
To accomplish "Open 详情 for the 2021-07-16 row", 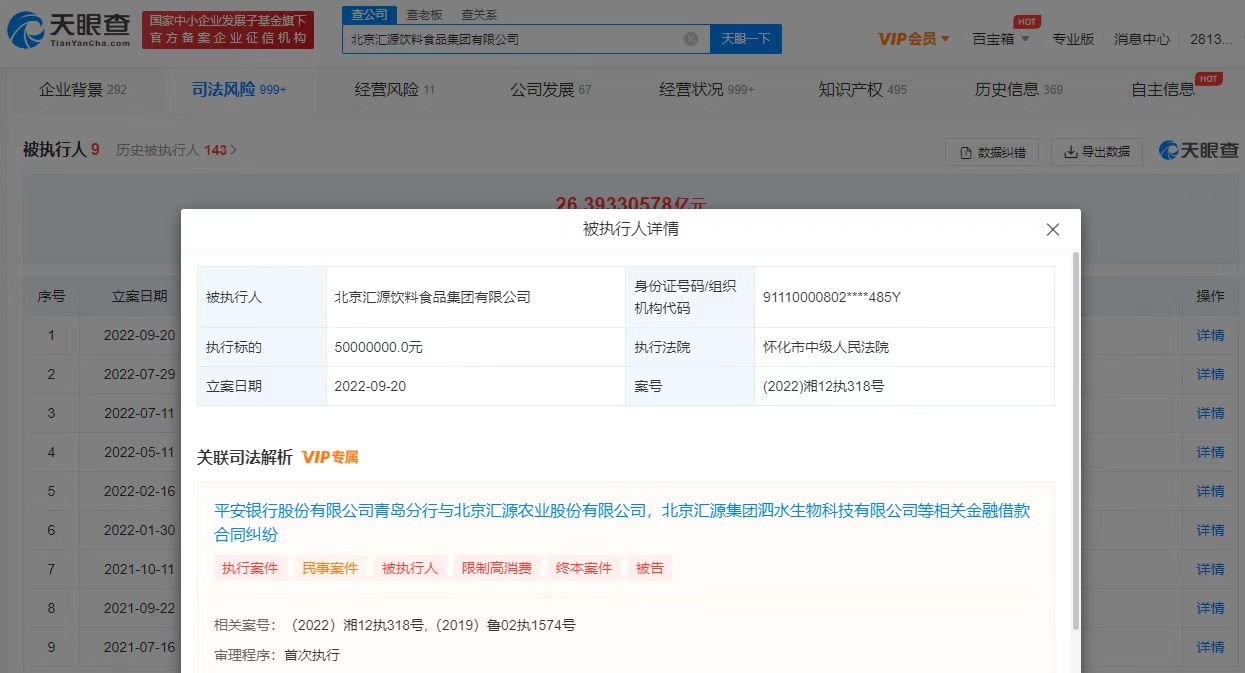I will pyautogui.click(x=1210, y=647).
